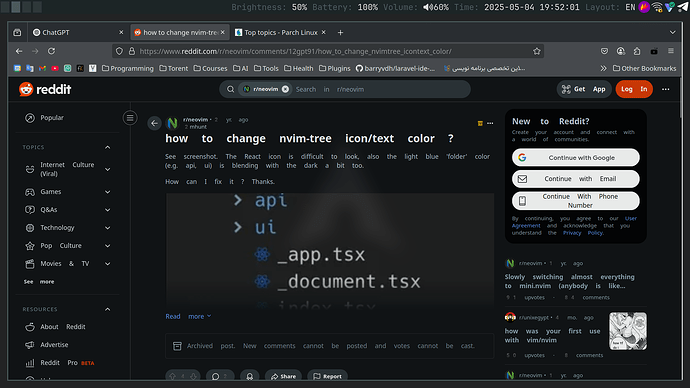This screenshot has width=690, height=388.
Task: Remove the r/neovim search filter chip
Action: [x=285, y=89]
